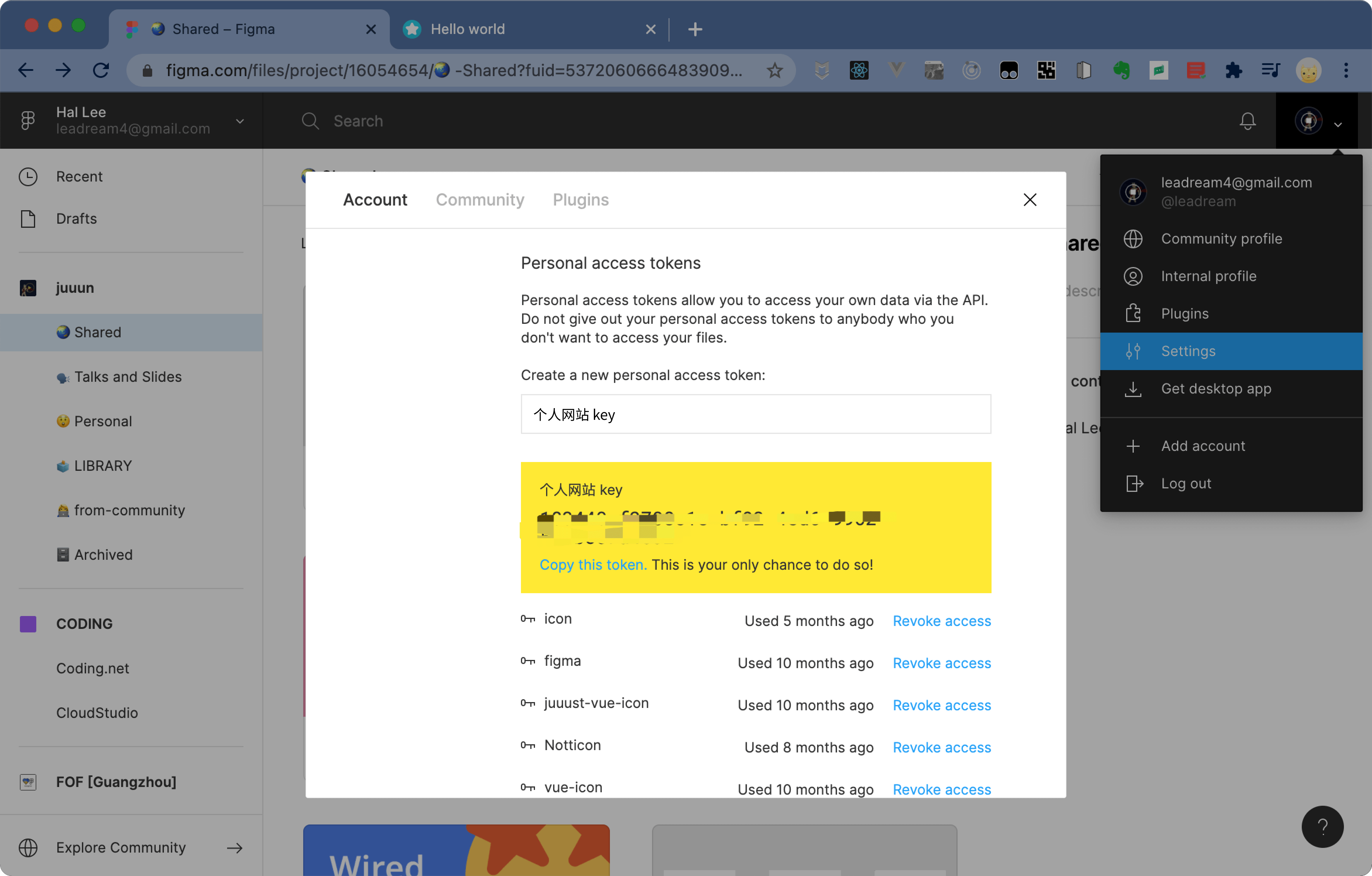
Task: Click the Explore Community arrow
Action: click(235, 848)
